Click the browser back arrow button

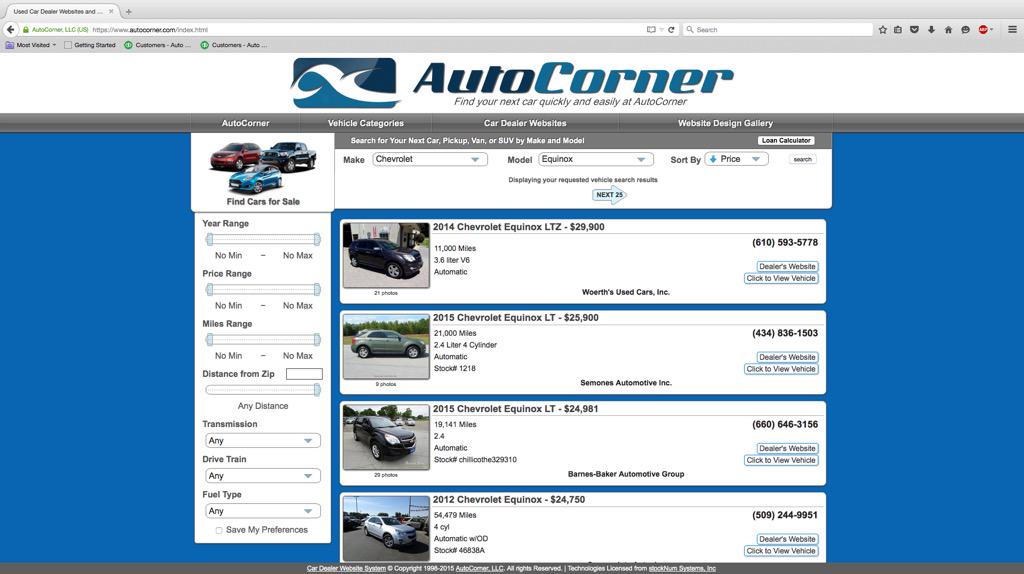tap(10, 29)
